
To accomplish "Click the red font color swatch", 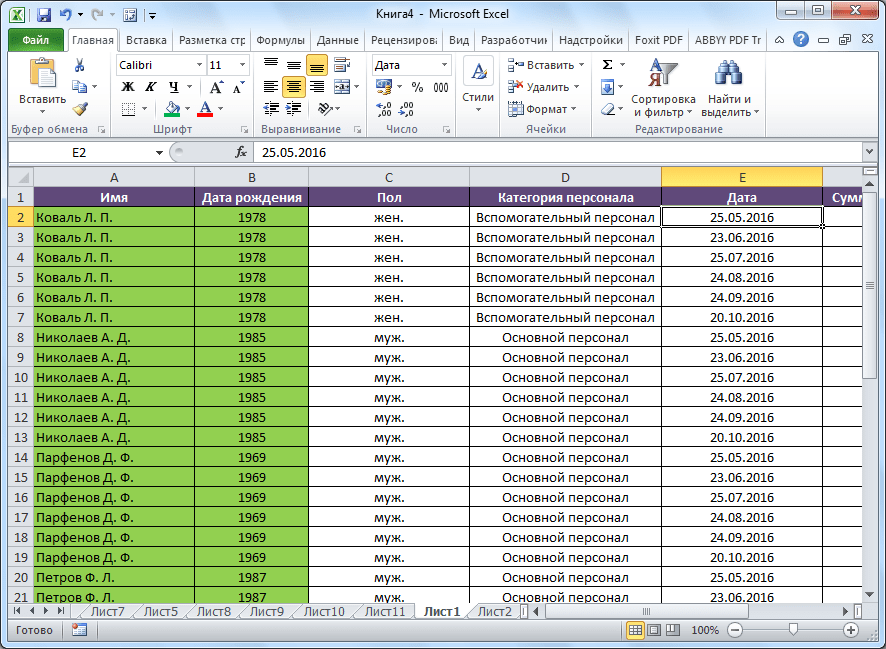I will [x=206, y=109].
